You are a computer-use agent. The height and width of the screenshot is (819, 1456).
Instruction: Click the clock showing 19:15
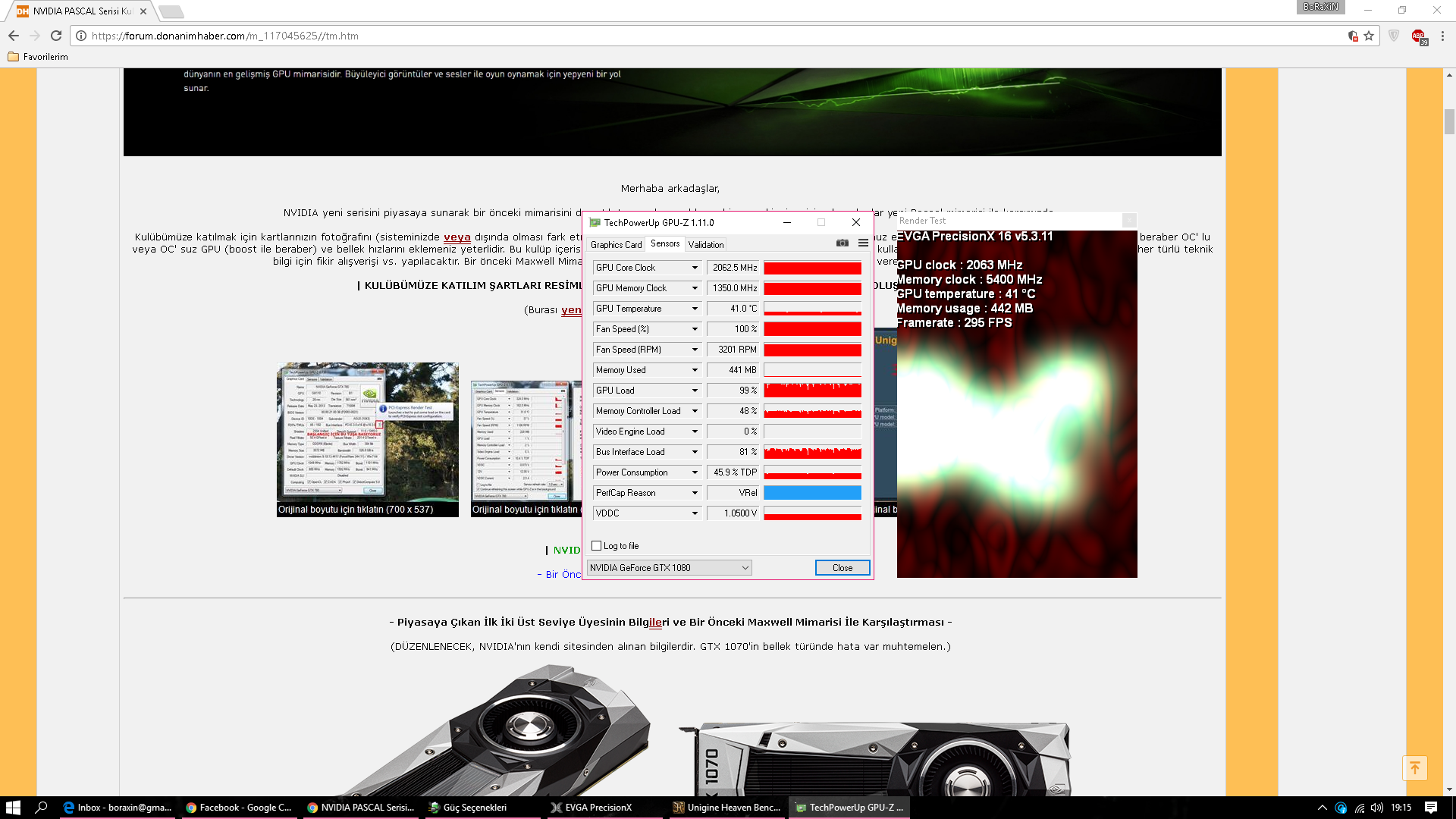[x=1401, y=808]
